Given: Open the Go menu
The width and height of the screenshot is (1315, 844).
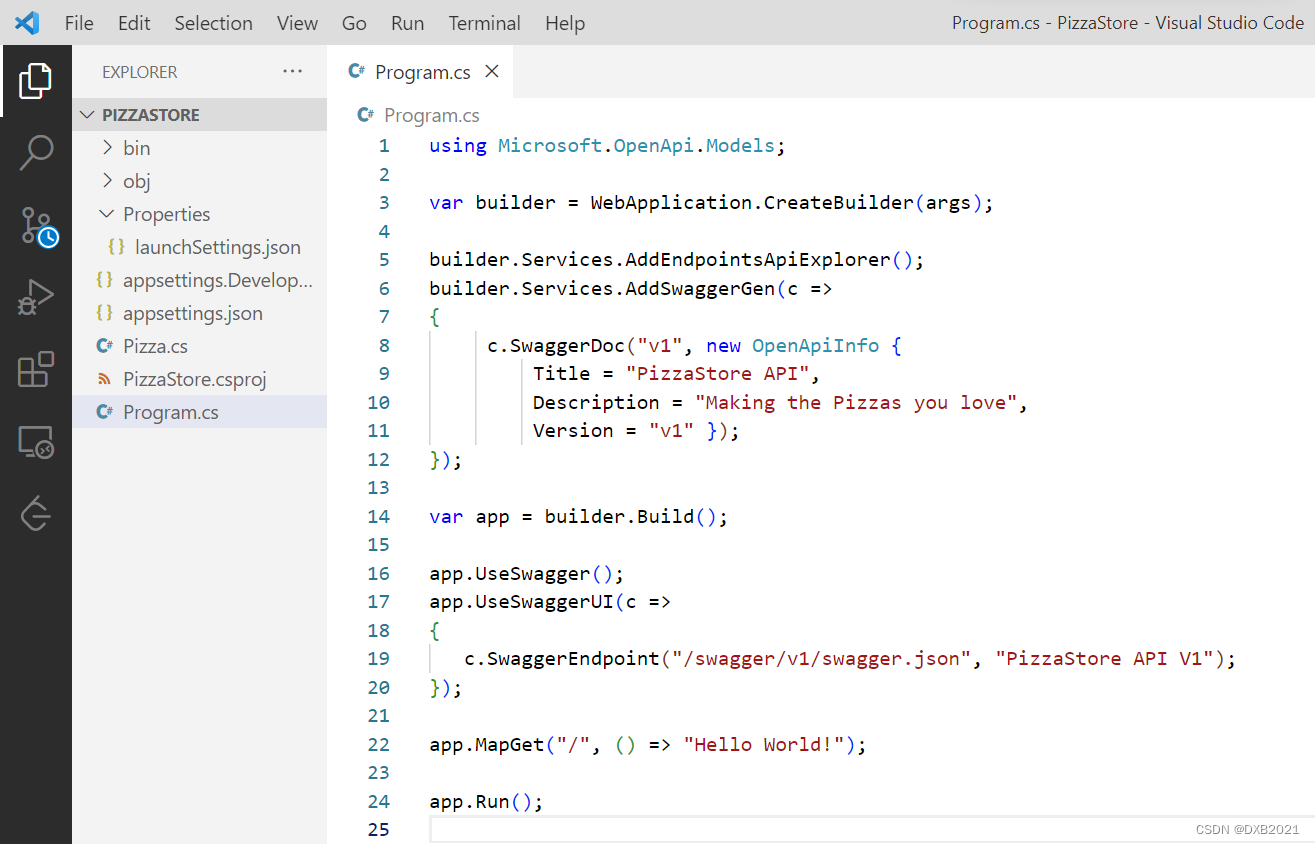Looking at the screenshot, I should point(354,23).
